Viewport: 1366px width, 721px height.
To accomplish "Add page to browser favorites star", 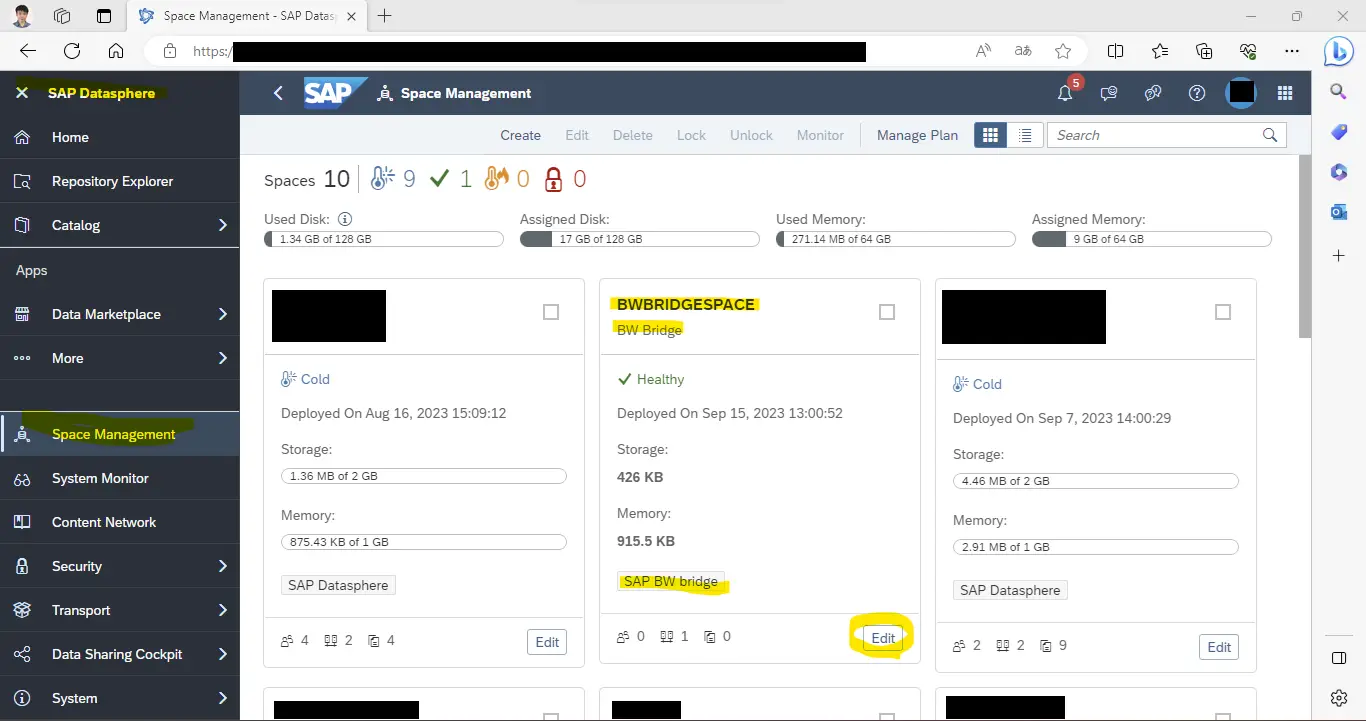I will (1063, 51).
